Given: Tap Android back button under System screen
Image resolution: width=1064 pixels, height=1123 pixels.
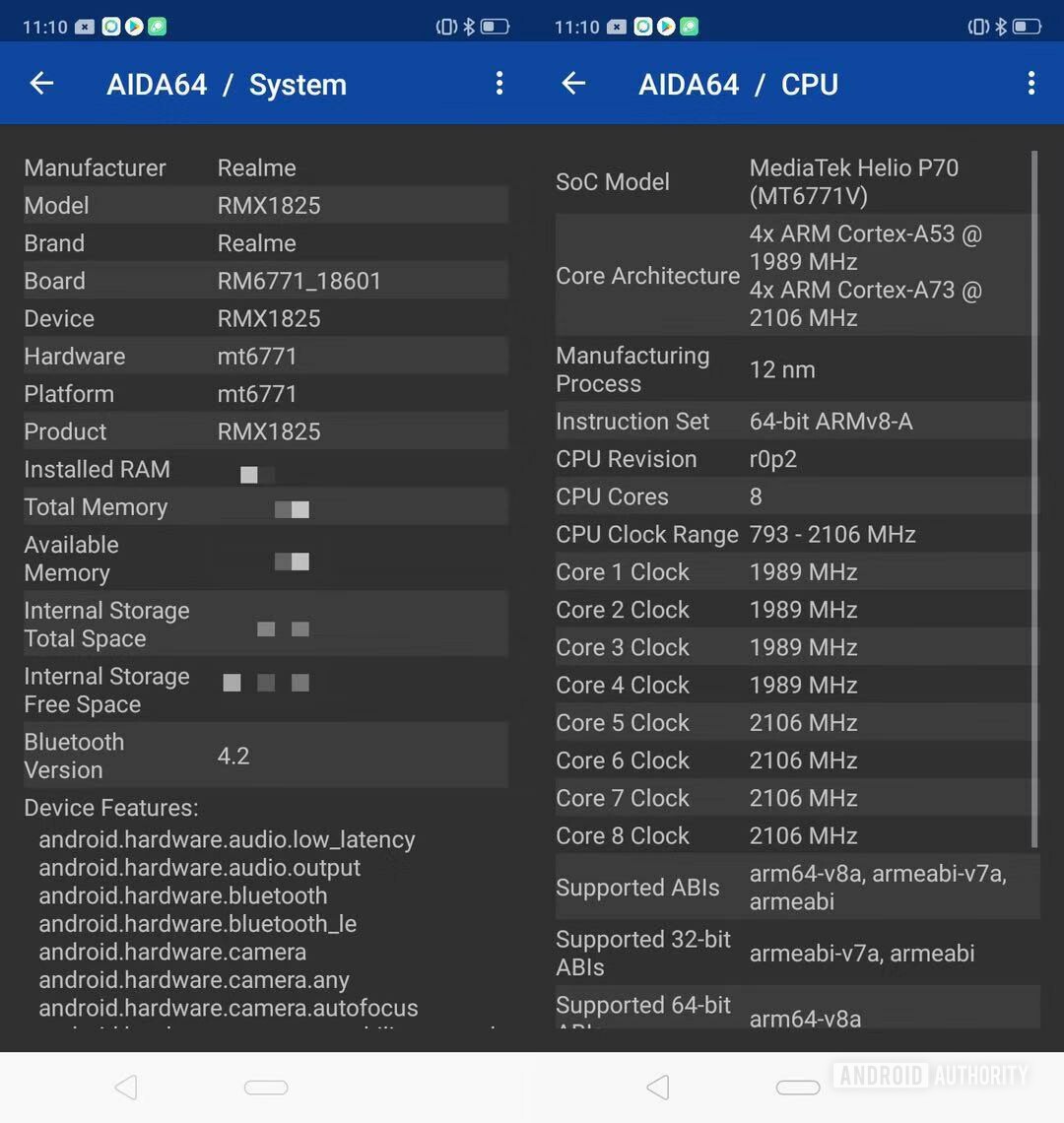Looking at the screenshot, I should click(x=126, y=1088).
